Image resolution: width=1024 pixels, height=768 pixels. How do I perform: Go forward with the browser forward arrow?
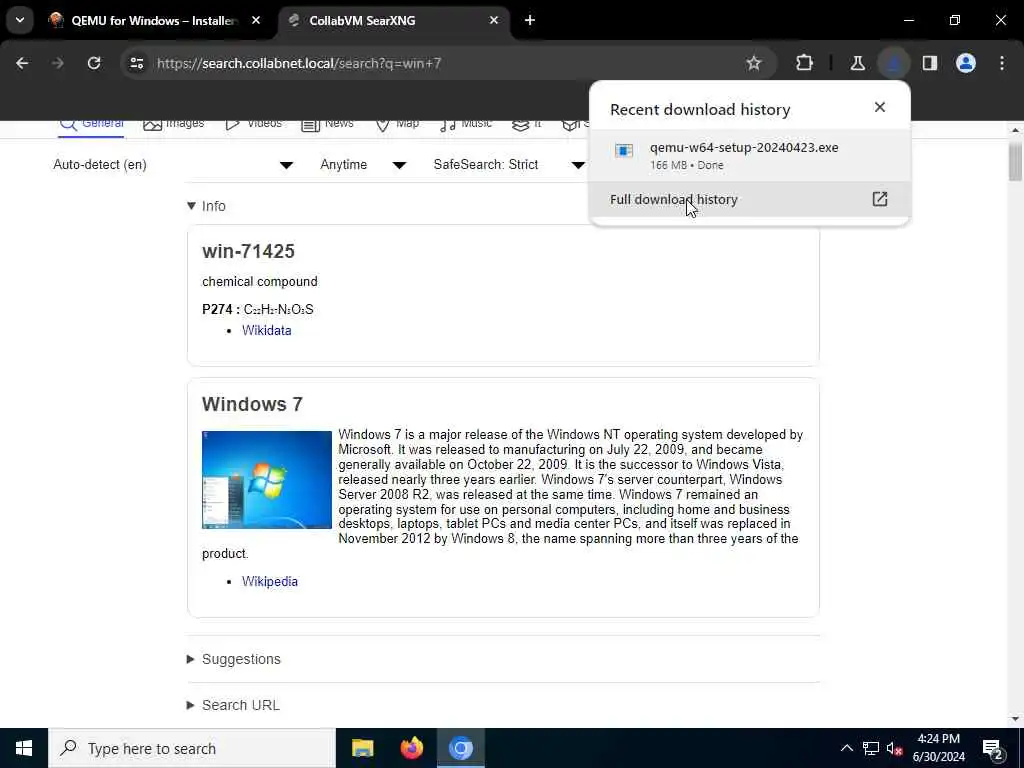tap(57, 63)
